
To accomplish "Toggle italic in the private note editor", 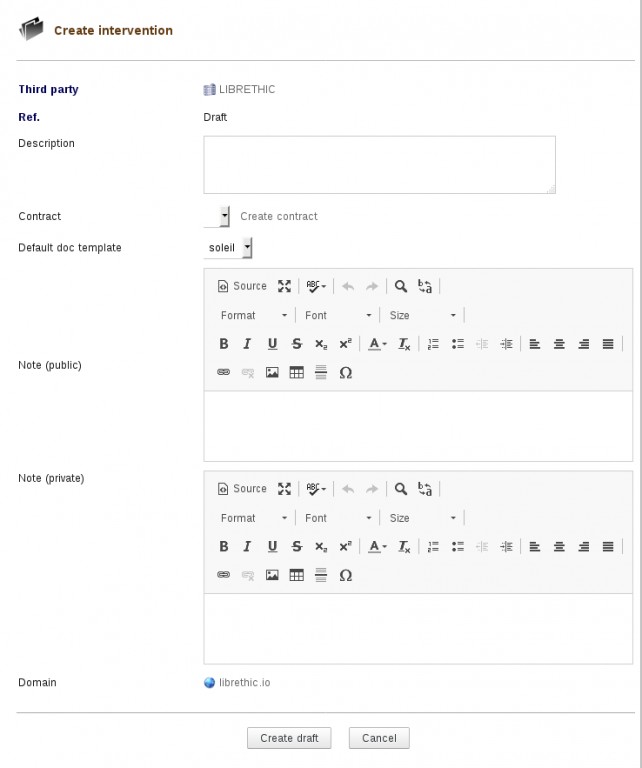I will tap(247, 547).
